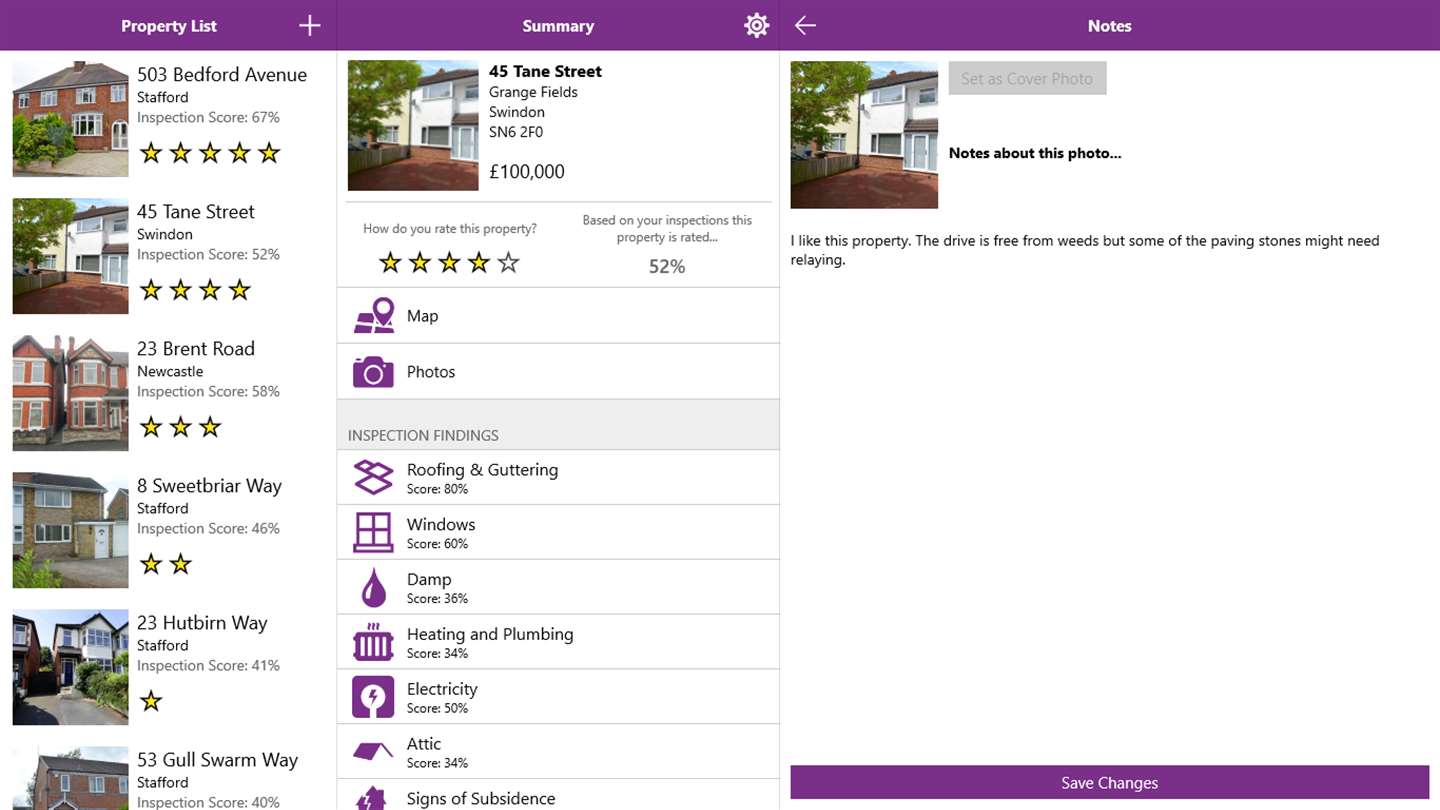
Task: Click Inspection Score: 41% text
Action: 208,665
